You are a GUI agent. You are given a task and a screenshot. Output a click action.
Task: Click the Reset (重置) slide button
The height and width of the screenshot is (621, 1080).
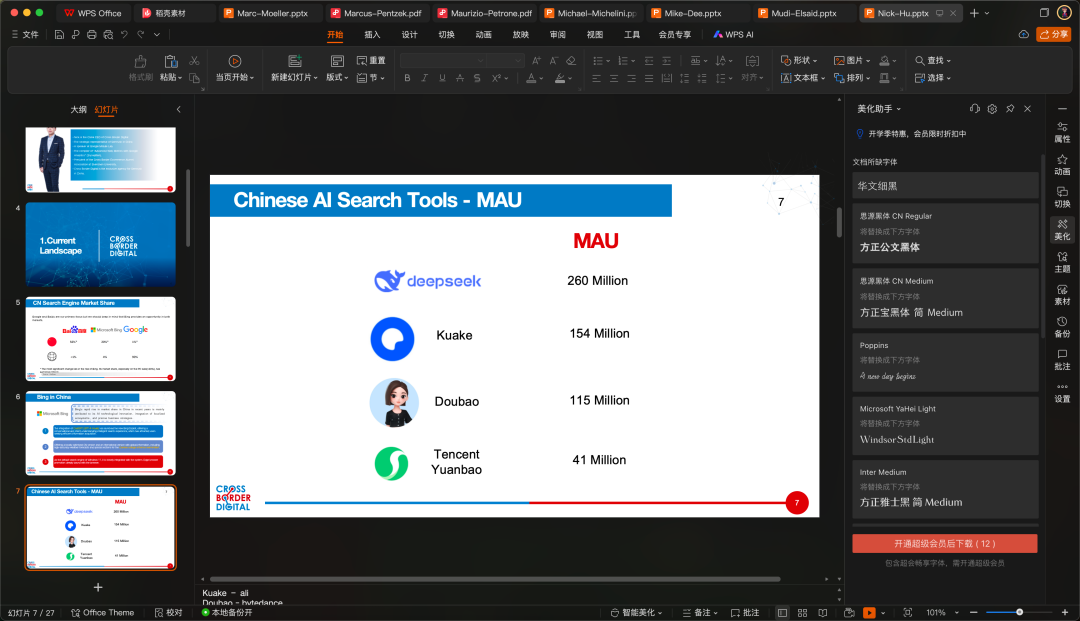[x=371, y=61]
